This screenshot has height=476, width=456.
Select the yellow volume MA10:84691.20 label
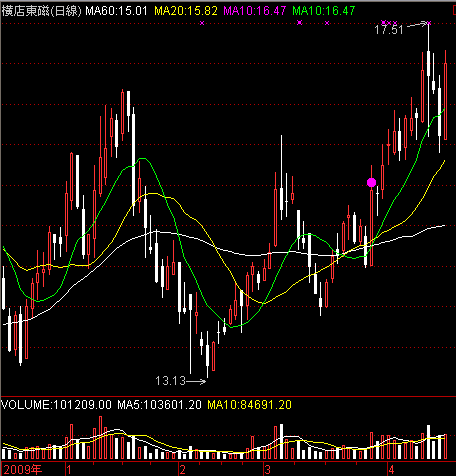tap(249, 405)
